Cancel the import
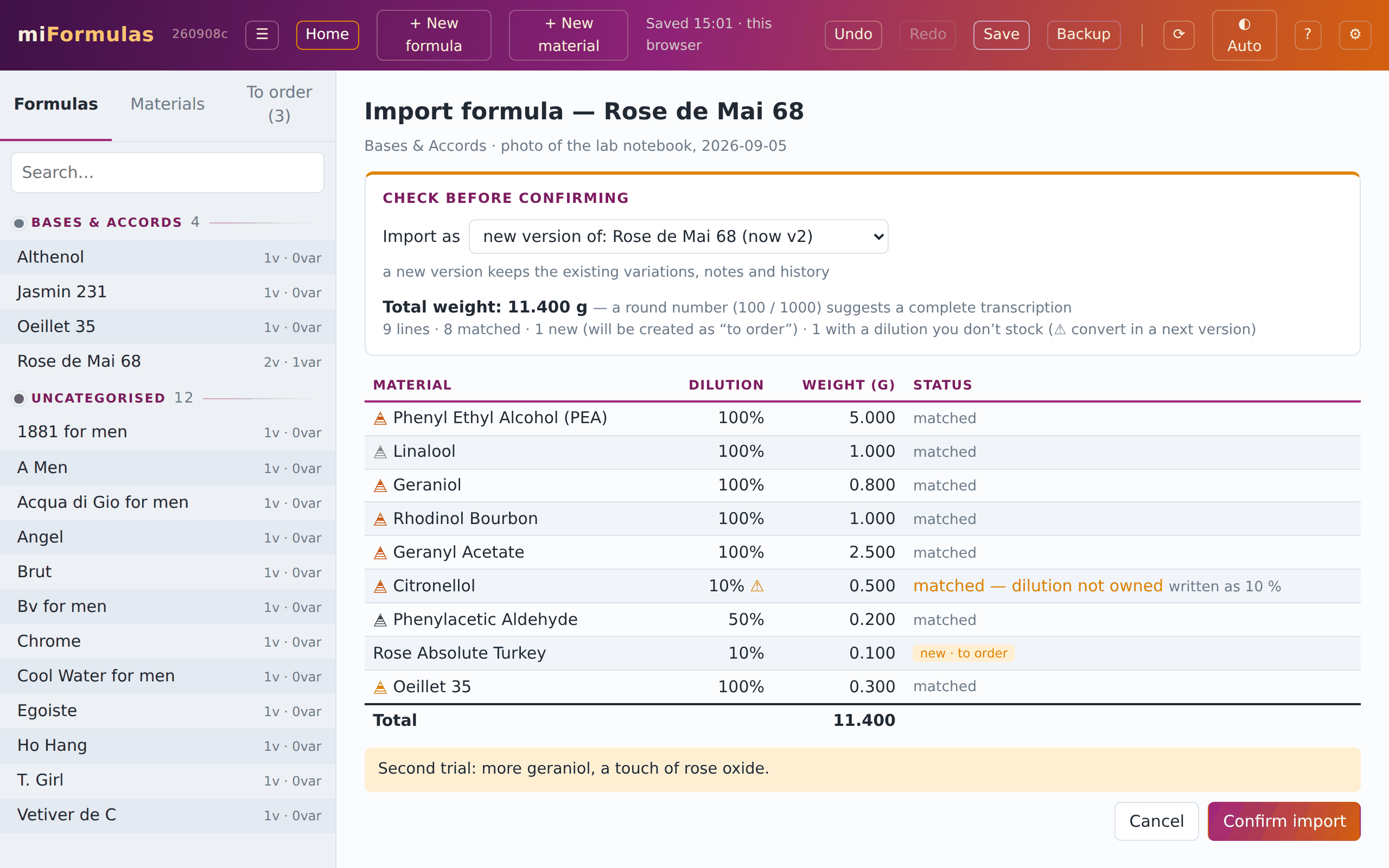 (x=1156, y=821)
